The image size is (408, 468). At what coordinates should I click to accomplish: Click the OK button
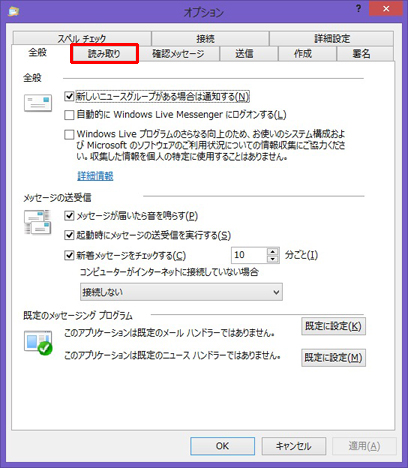[x=222, y=446]
